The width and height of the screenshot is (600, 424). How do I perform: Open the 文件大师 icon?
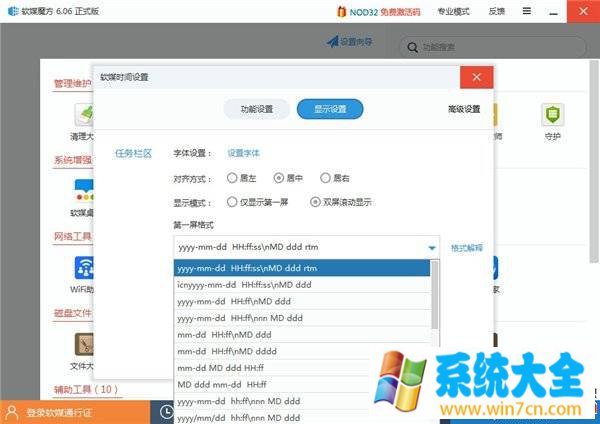click(x=84, y=344)
